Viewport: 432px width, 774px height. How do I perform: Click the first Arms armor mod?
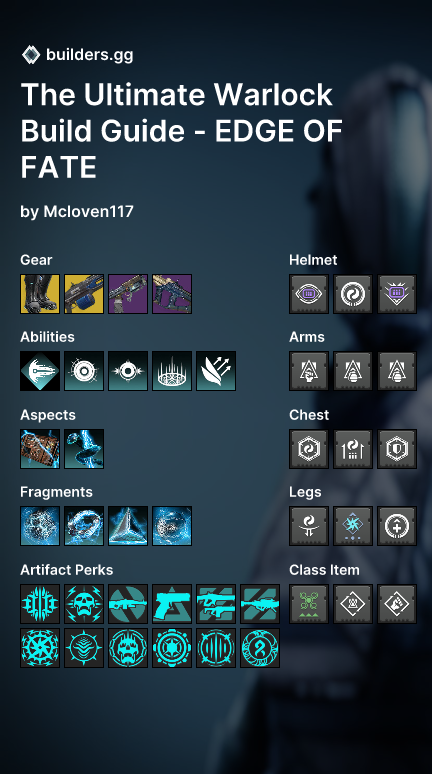(309, 371)
